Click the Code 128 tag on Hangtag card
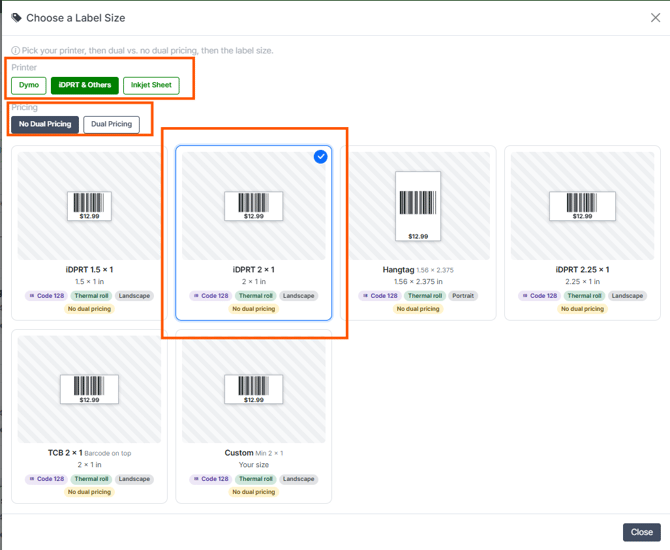 pos(380,296)
